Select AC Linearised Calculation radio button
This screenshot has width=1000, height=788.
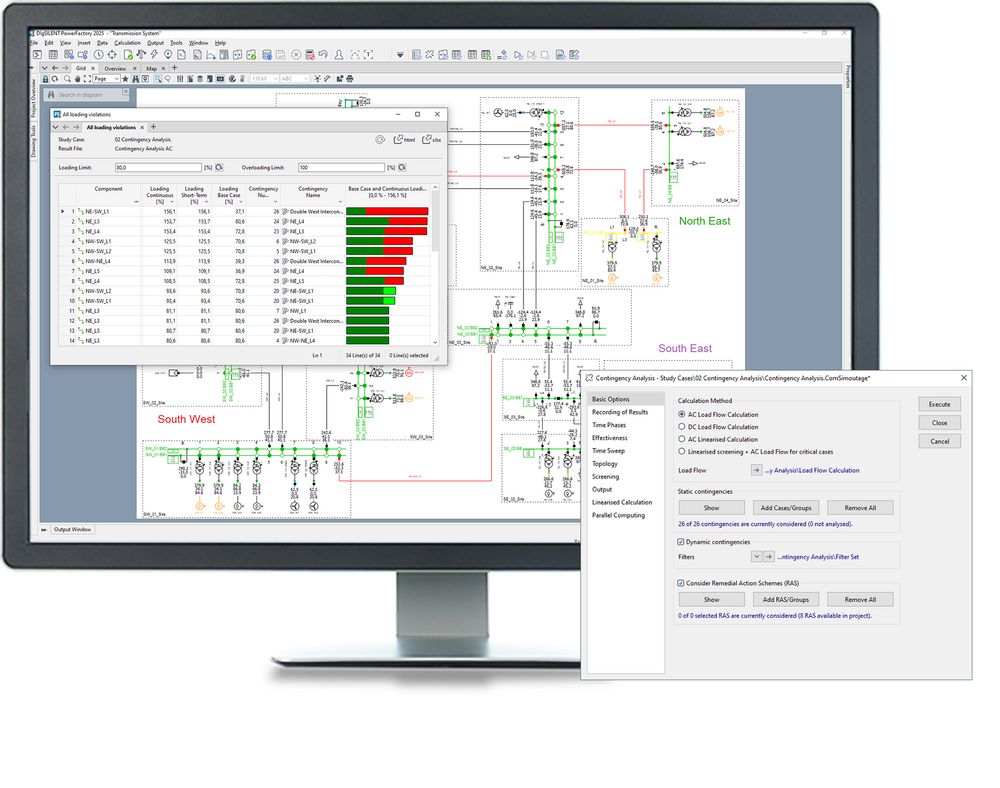682,439
